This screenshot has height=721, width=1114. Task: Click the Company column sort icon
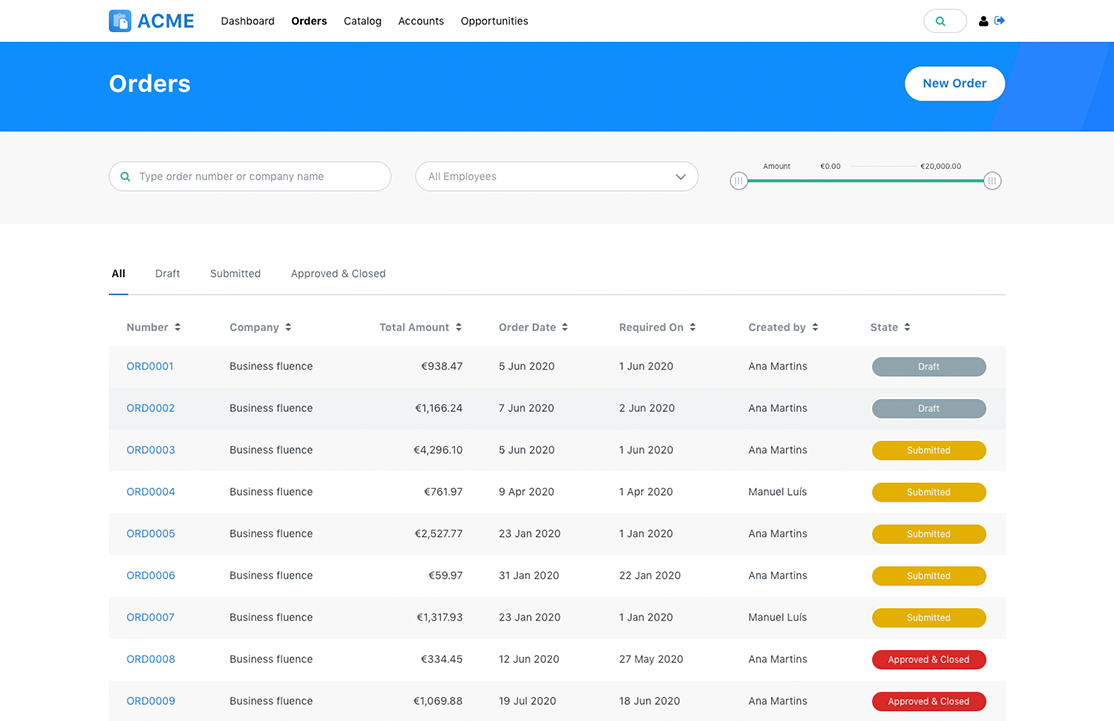[x=287, y=327]
